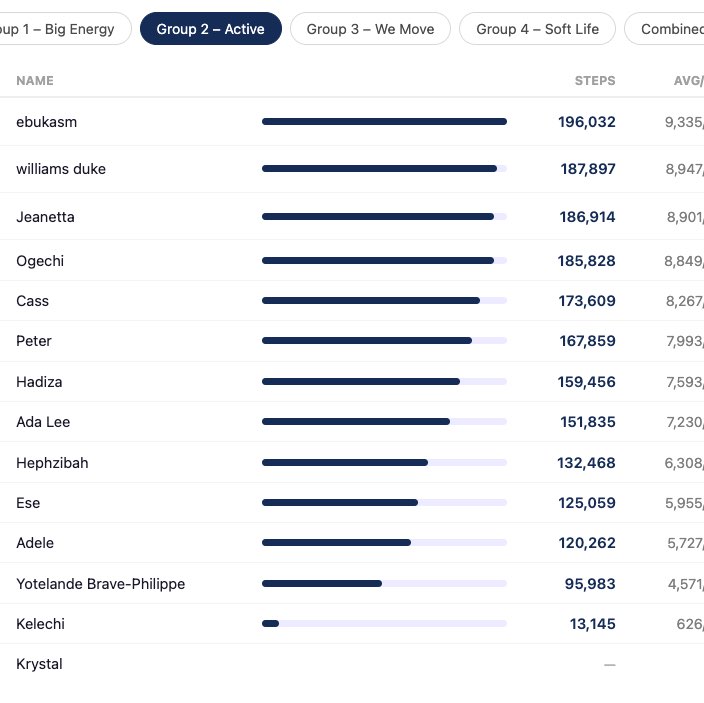Select the name Ese
The height and width of the screenshot is (703, 704).
(28, 503)
